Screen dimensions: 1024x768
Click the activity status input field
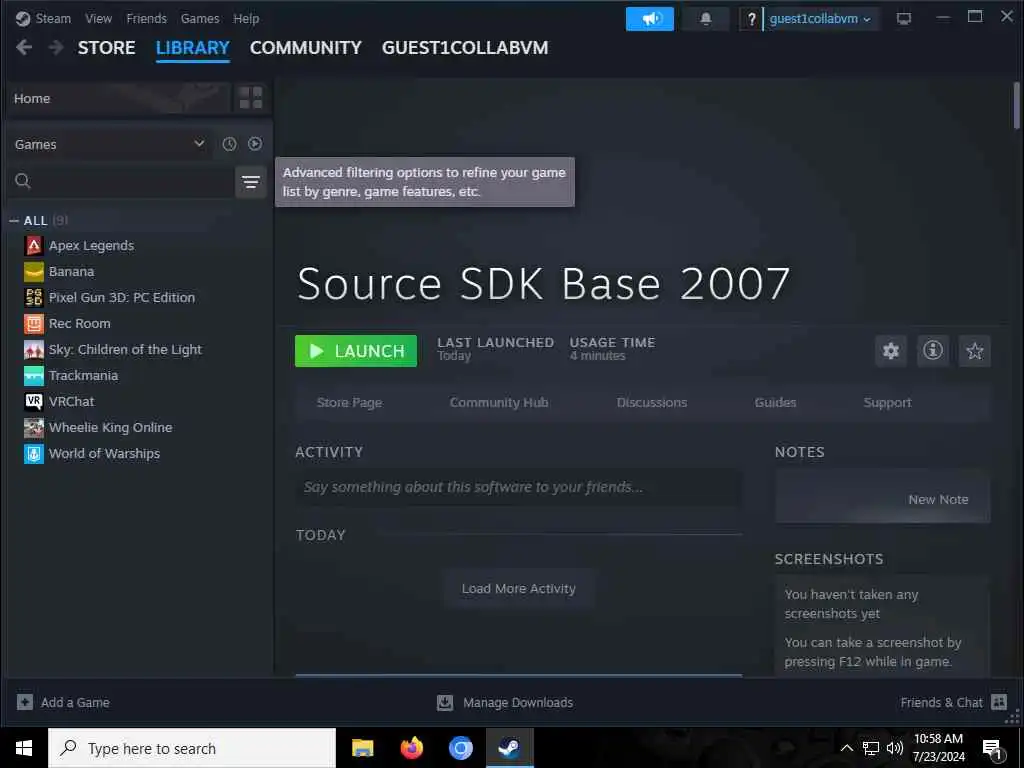[519, 487]
